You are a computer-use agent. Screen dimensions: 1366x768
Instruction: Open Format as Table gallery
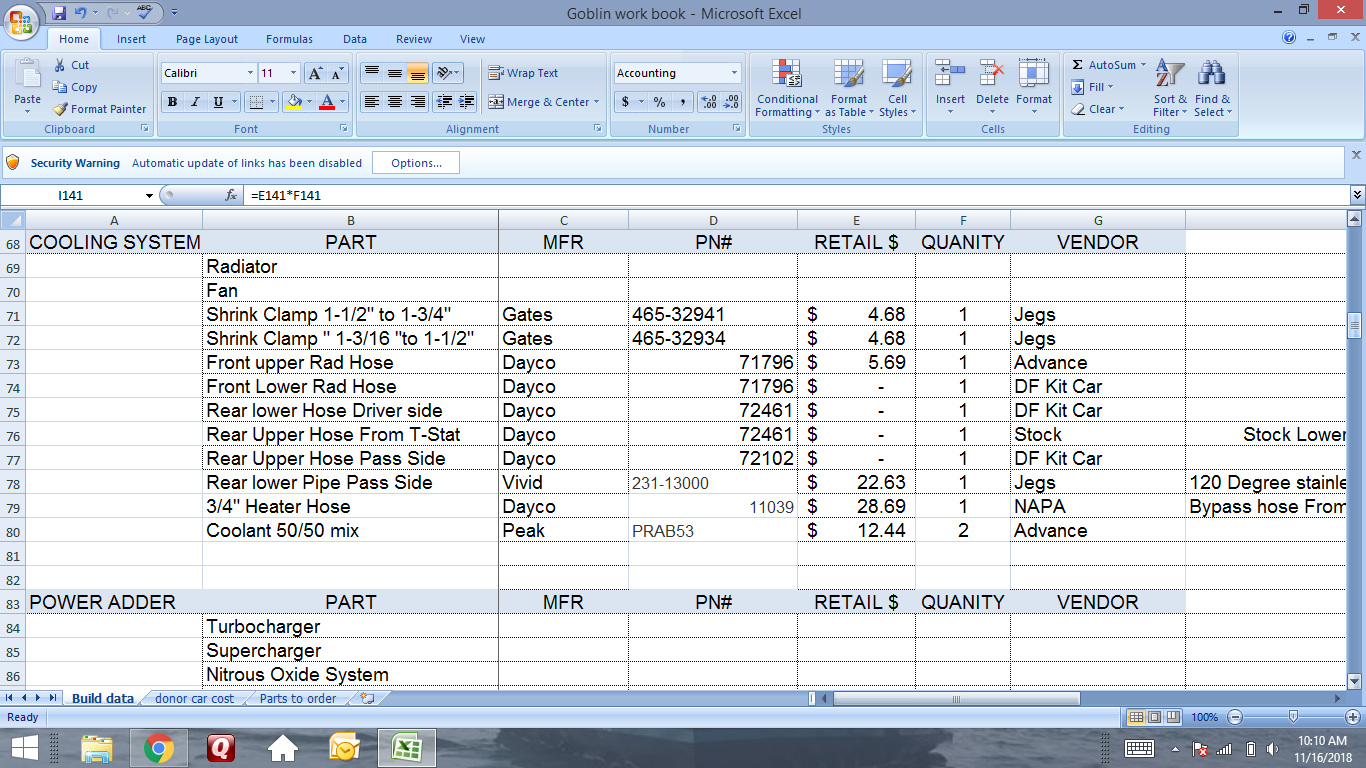849,88
